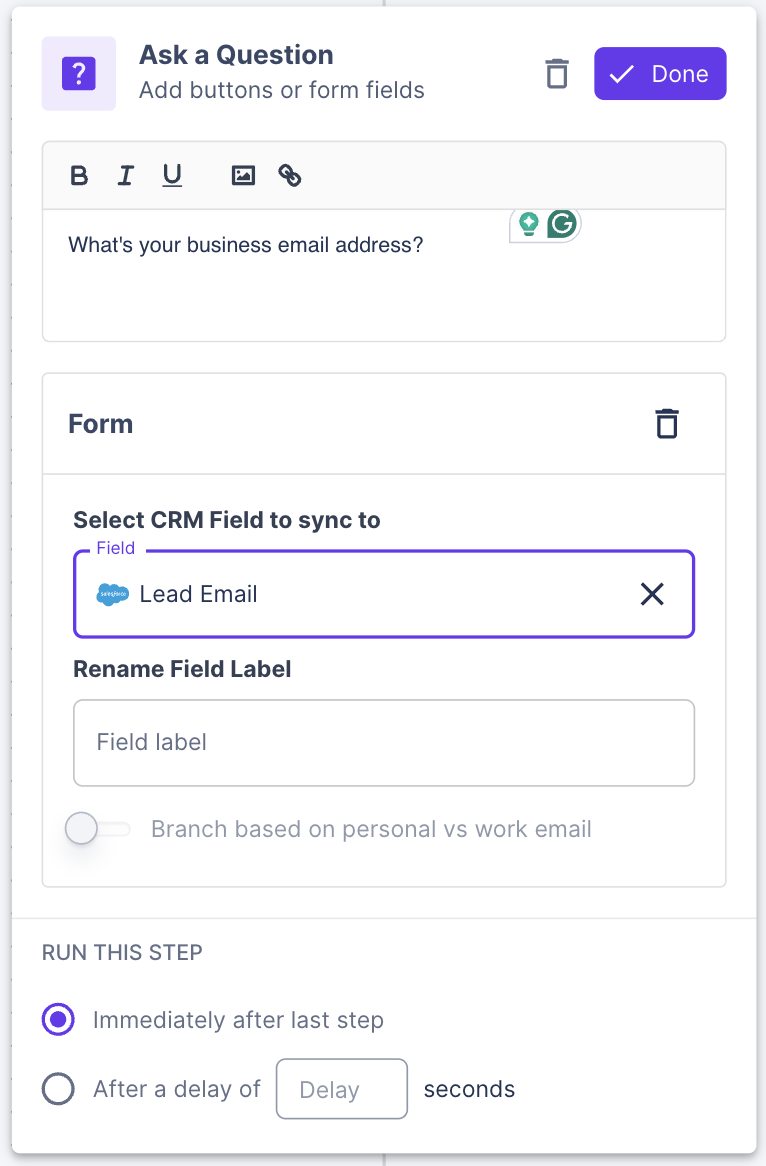
Task: Clear the selected Lead Email field
Action: coord(652,594)
